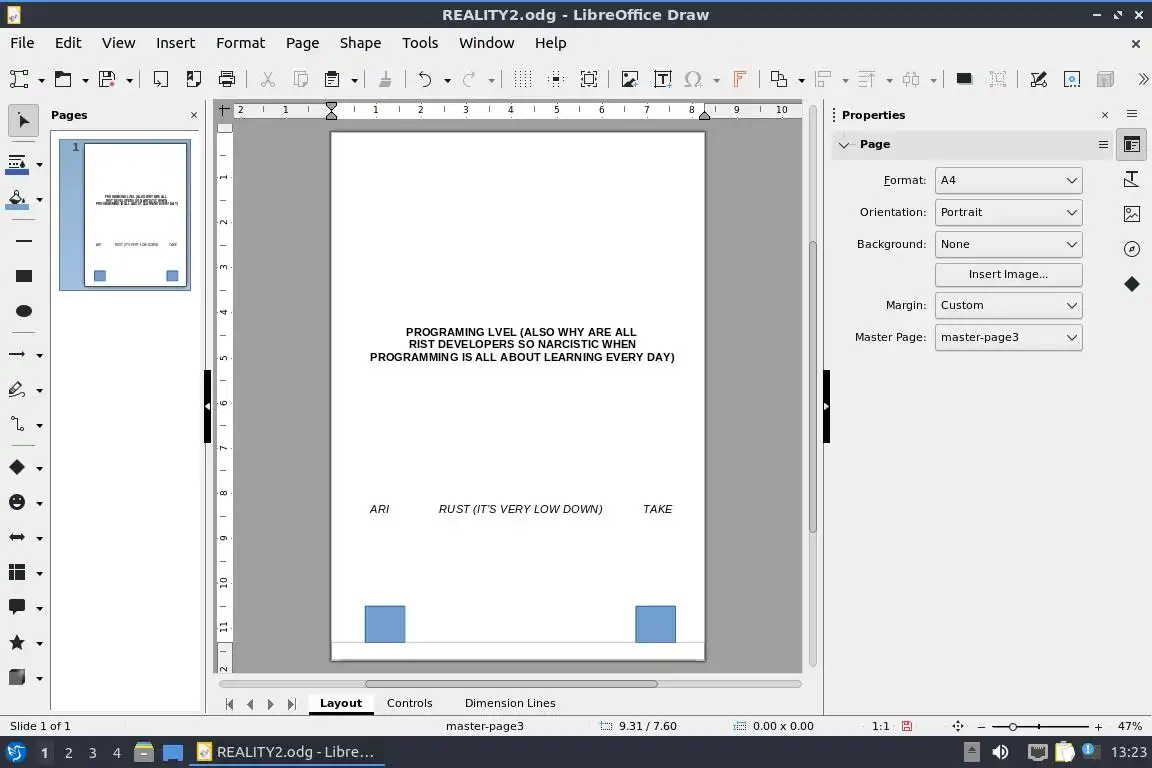The height and width of the screenshot is (768, 1152).
Task: Choose the Fill Color bucket tool
Action: pos(17,199)
